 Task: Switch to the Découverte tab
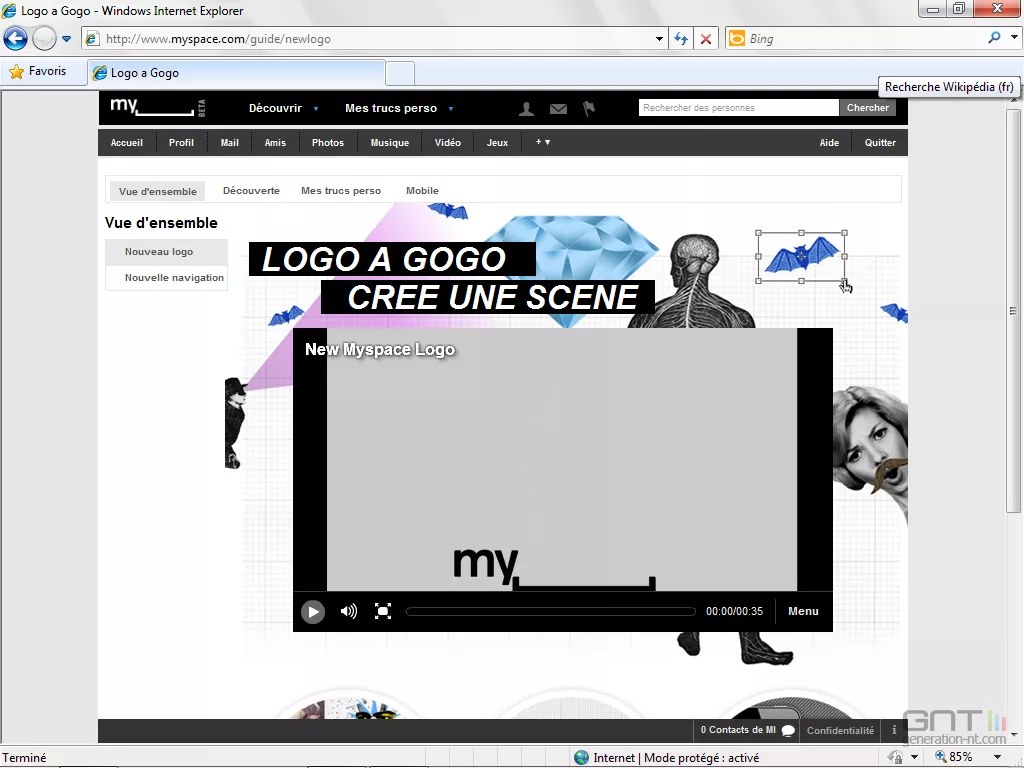251,191
